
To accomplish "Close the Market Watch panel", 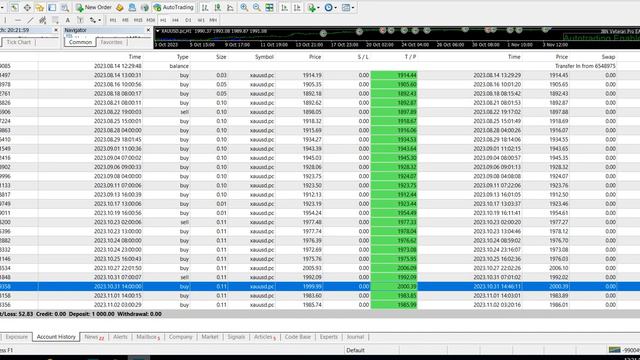I will coord(56,30).
